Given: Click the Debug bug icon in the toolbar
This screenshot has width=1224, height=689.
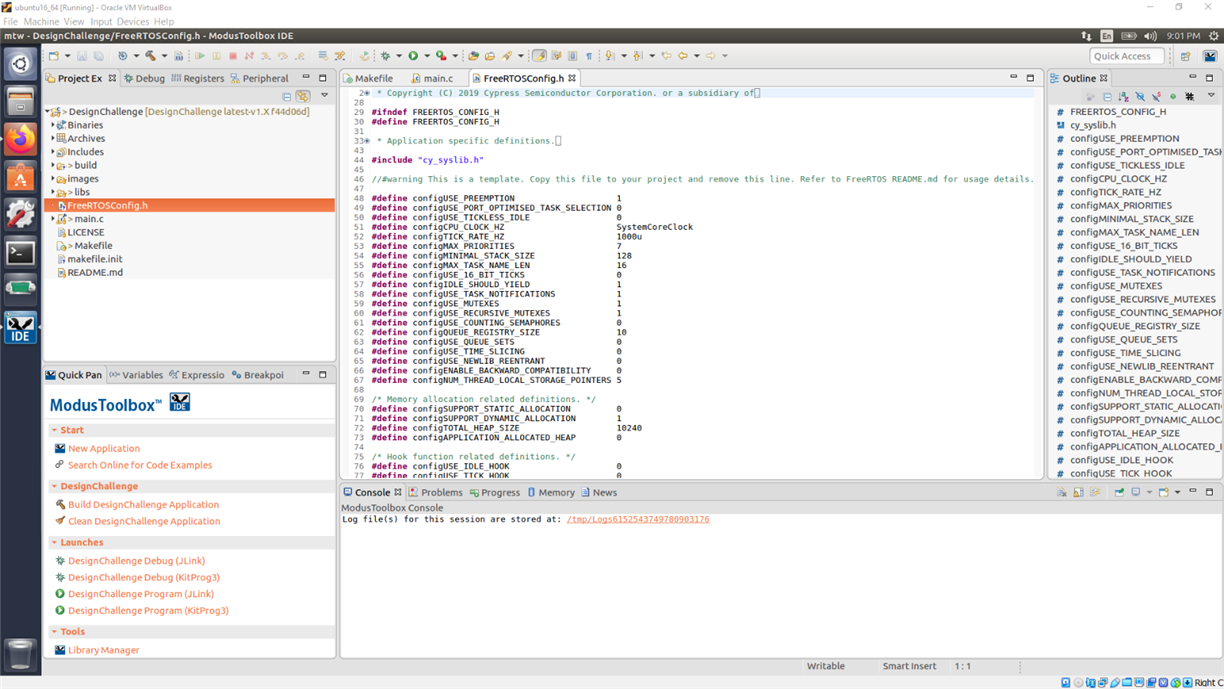Looking at the screenshot, I should point(385,56).
